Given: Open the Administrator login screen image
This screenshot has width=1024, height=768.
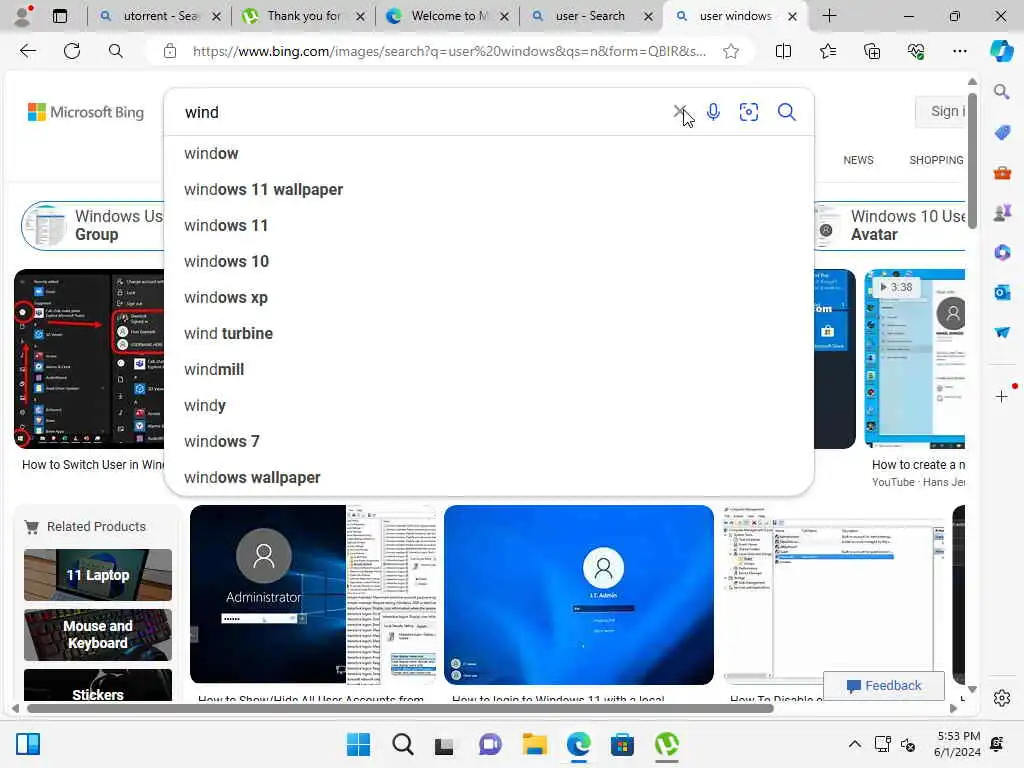Looking at the screenshot, I should [313, 594].
